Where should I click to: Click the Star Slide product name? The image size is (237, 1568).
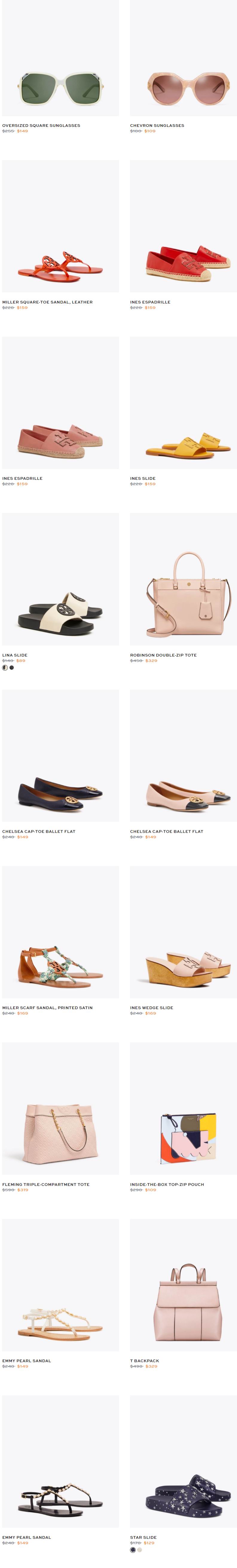(143, 1538)
